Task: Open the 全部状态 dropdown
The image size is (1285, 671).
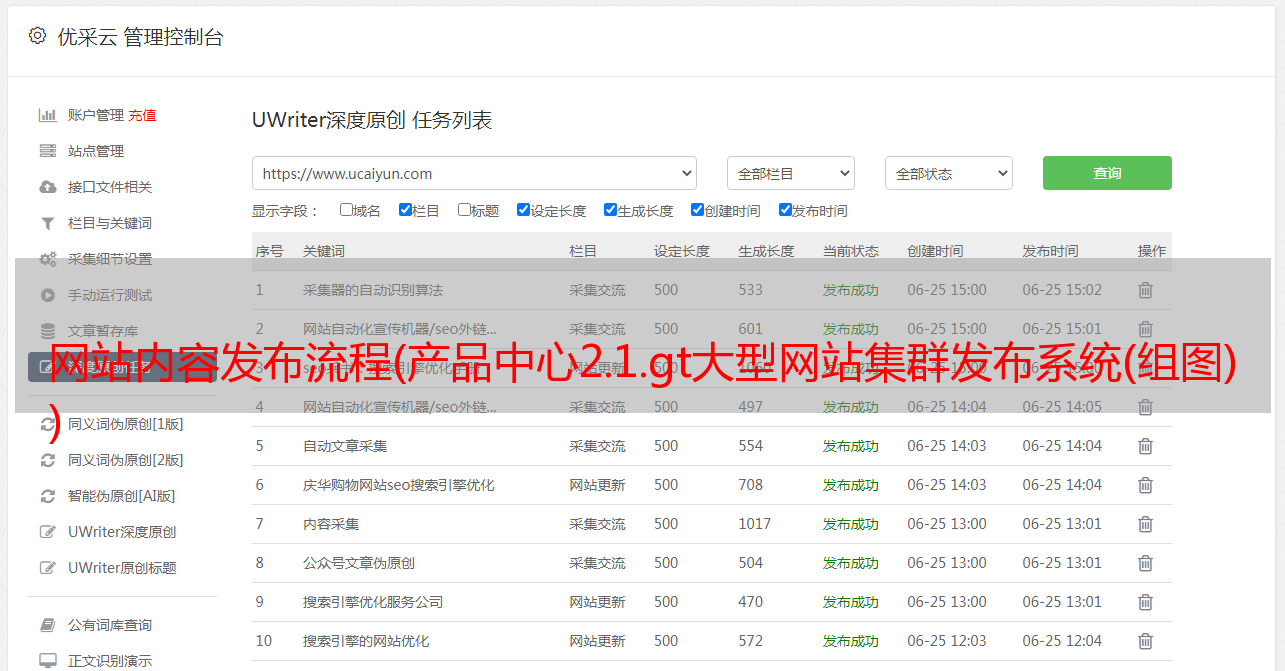Action: (x=949, y=173)
